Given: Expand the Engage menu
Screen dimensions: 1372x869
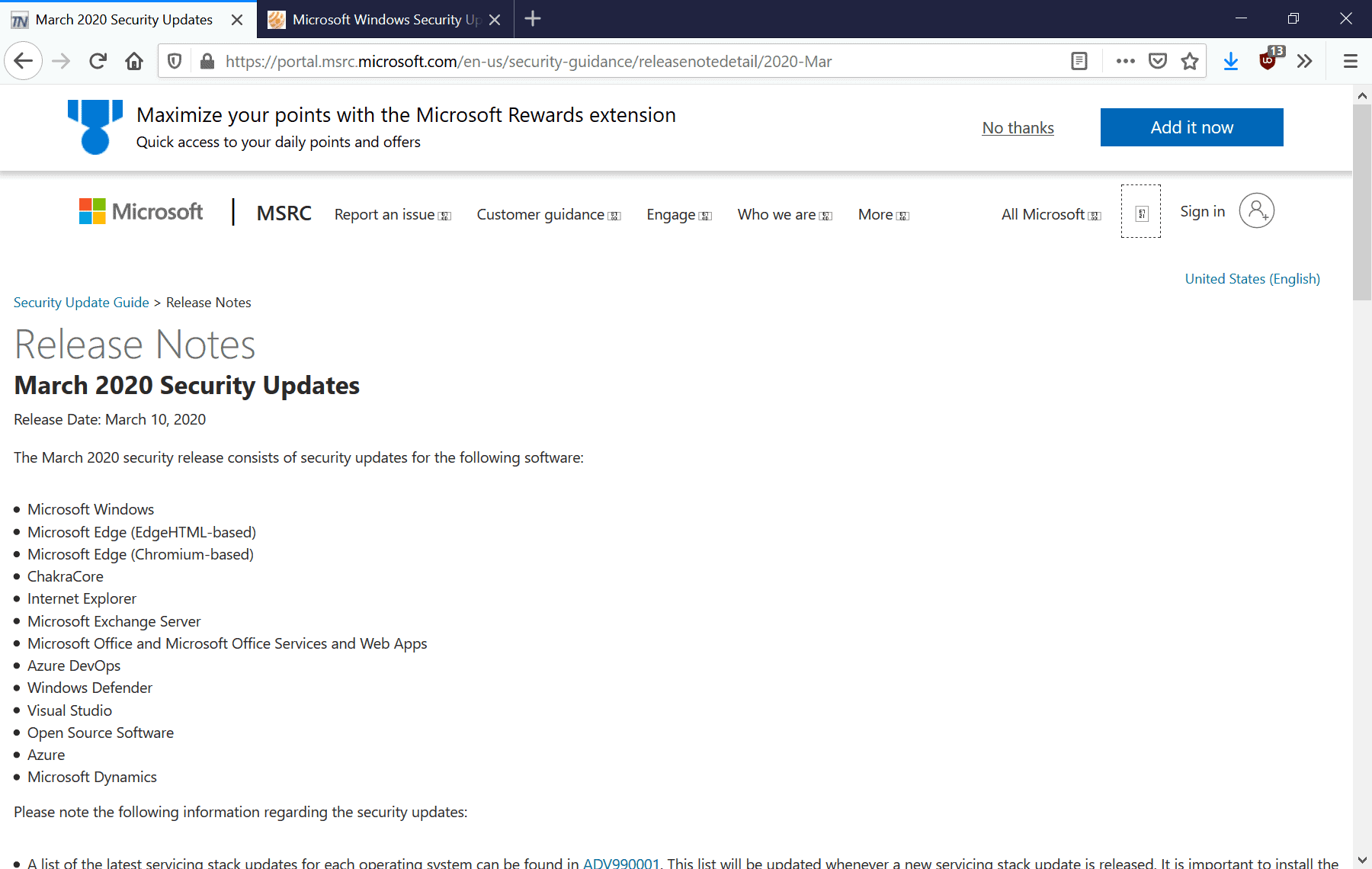Looking at the screenshot, I should (x=679, y=215).
